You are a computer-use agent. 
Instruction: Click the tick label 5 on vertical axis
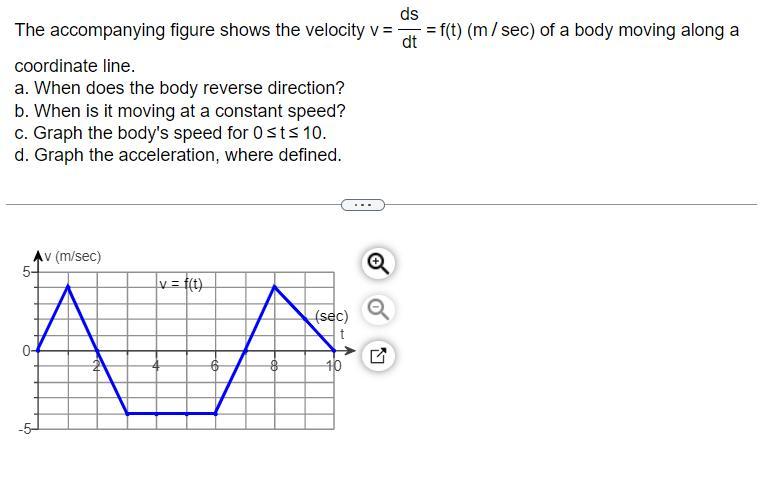point(28,271)
